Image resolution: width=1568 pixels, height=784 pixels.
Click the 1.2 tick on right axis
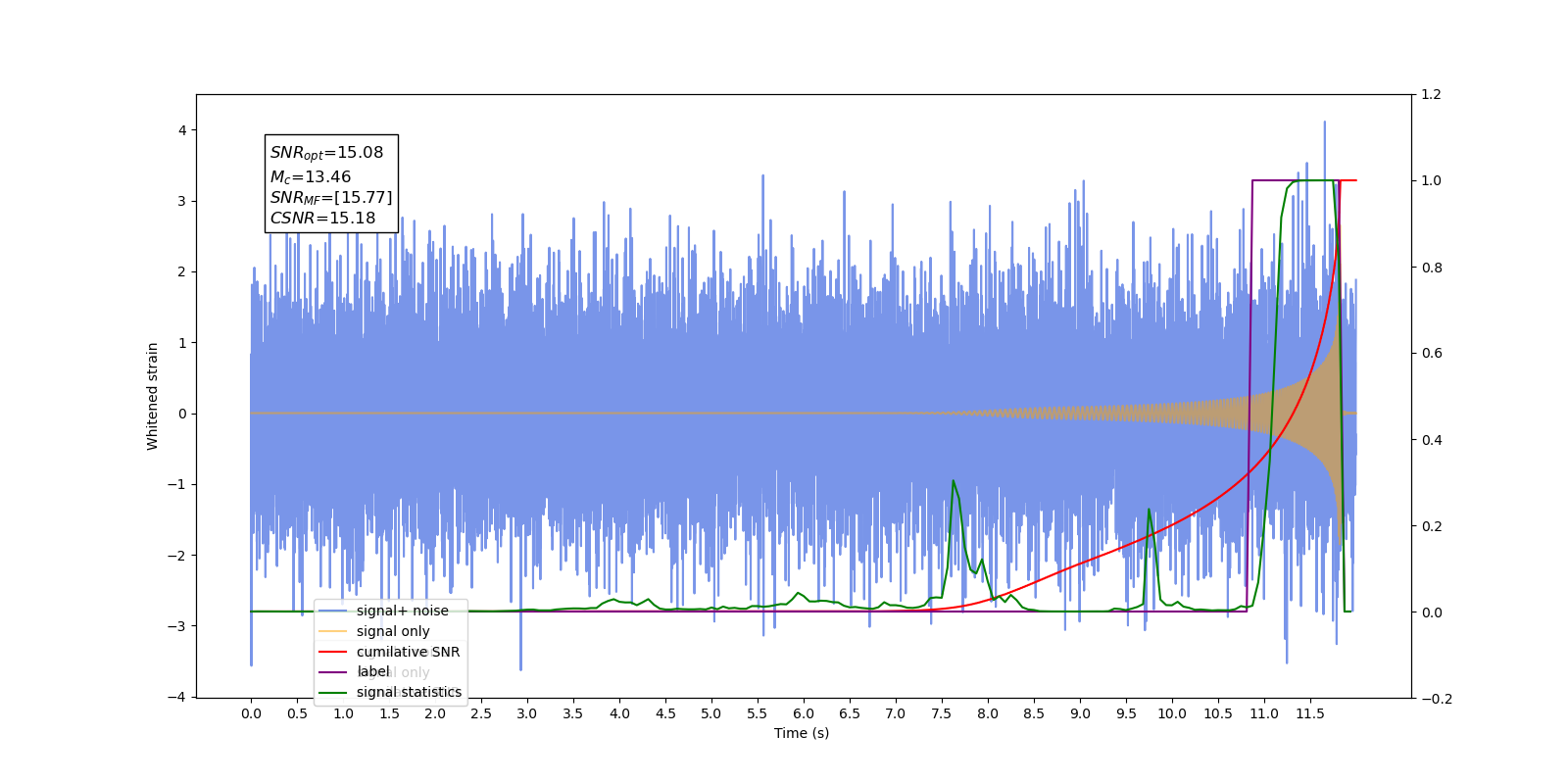[x=1432, y=95]
